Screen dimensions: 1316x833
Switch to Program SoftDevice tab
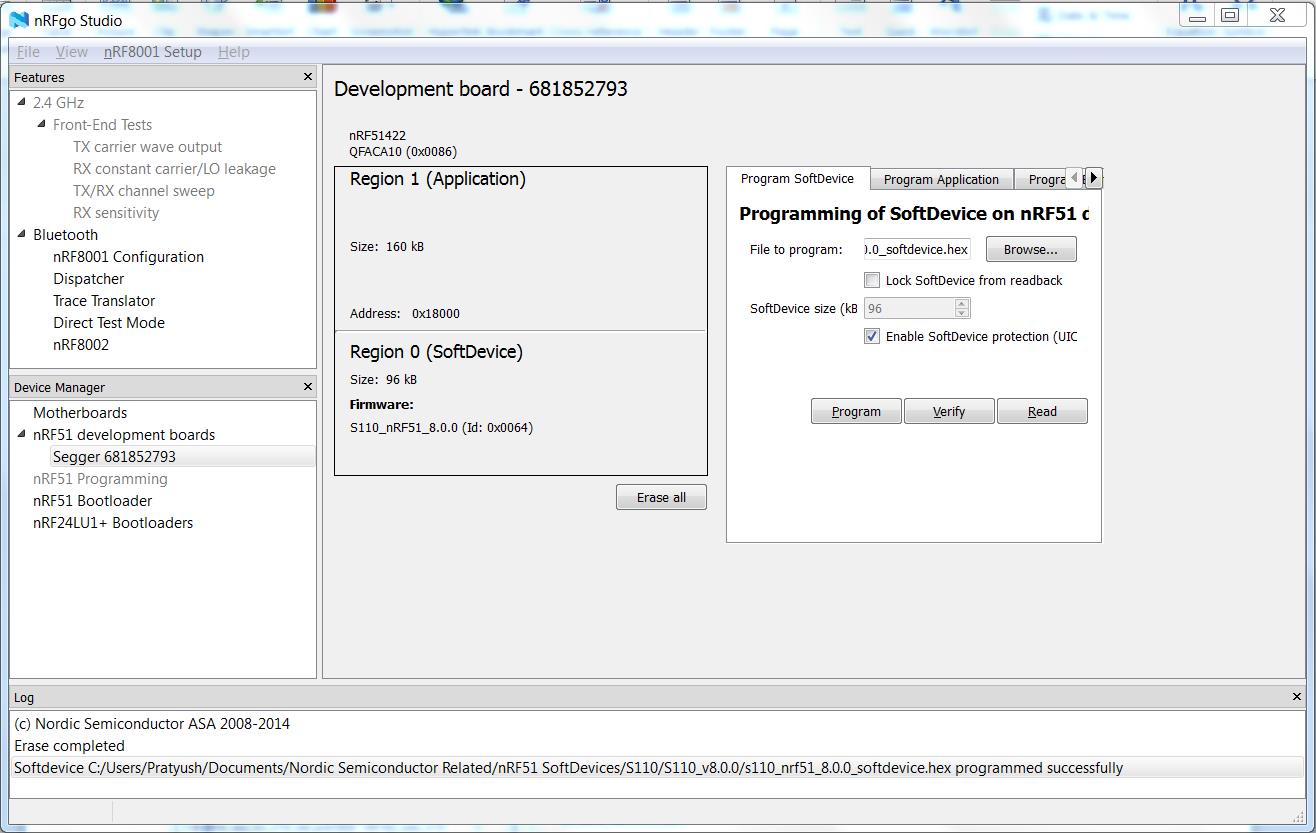(797, 178)
